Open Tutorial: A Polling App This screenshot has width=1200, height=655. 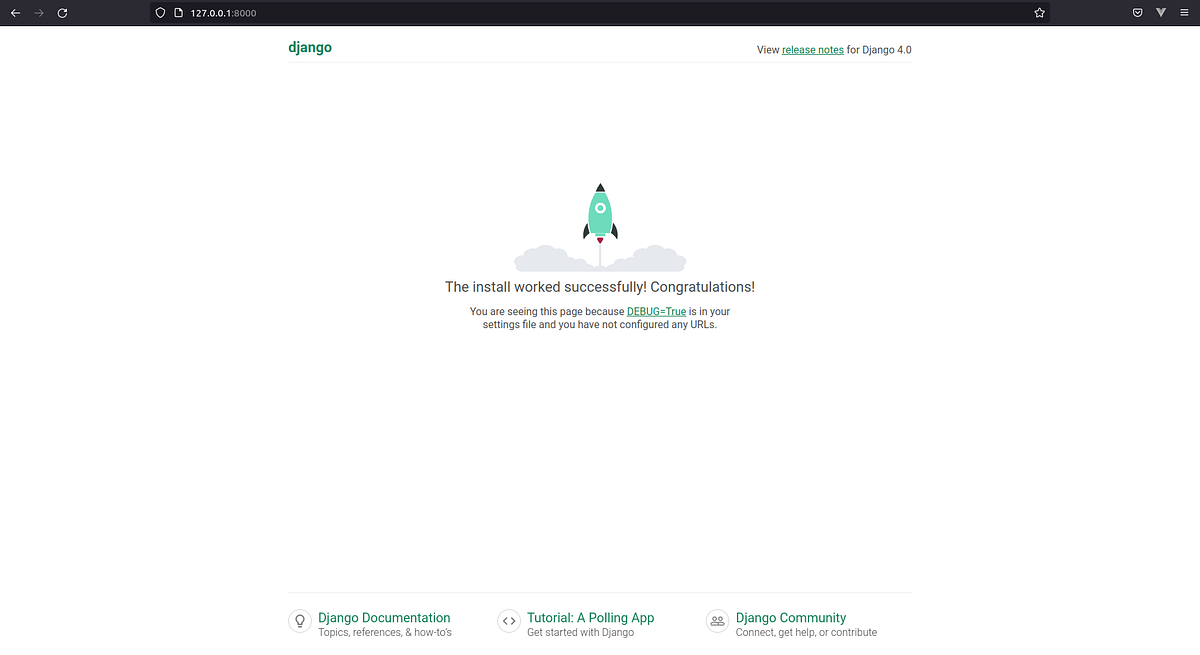pyautogui.click(x=590, y=618)
